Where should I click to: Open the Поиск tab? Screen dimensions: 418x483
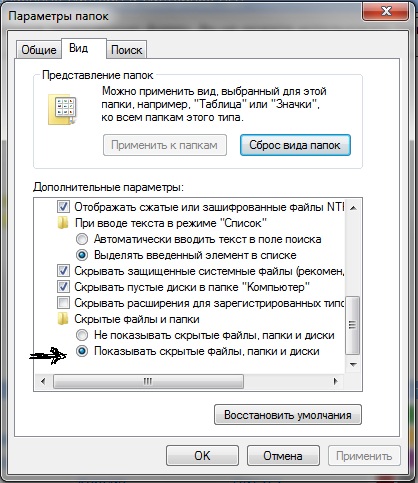[x=127, y=50]
